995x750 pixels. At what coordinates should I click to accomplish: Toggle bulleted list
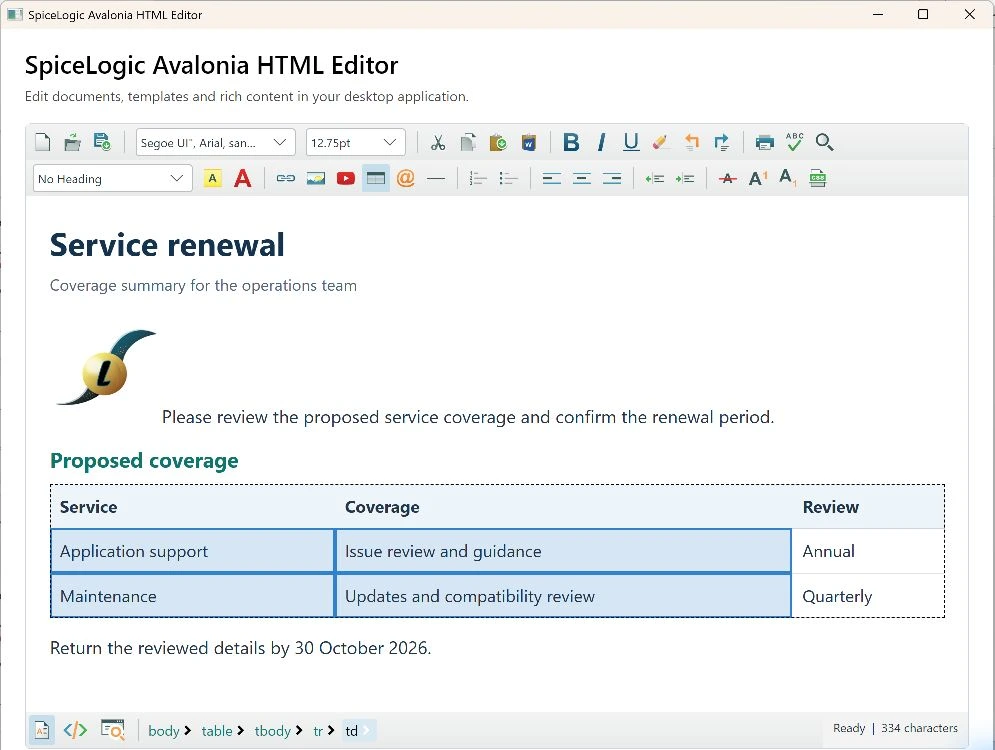tap(508, 178)
